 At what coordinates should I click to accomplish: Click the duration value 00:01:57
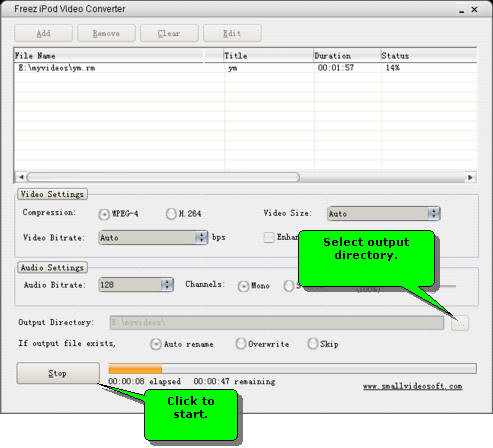click(x=336, y=68)
